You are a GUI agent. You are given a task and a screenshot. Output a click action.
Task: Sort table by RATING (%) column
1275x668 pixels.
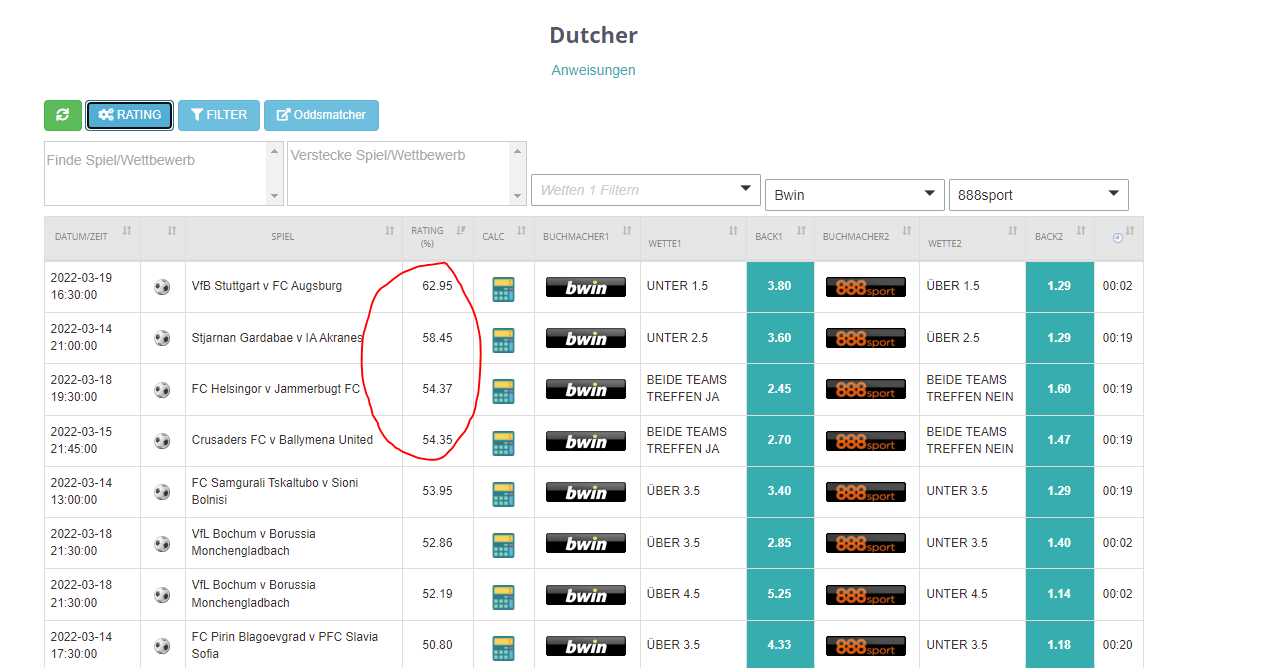pyautogui.click(x=438, y=237)
